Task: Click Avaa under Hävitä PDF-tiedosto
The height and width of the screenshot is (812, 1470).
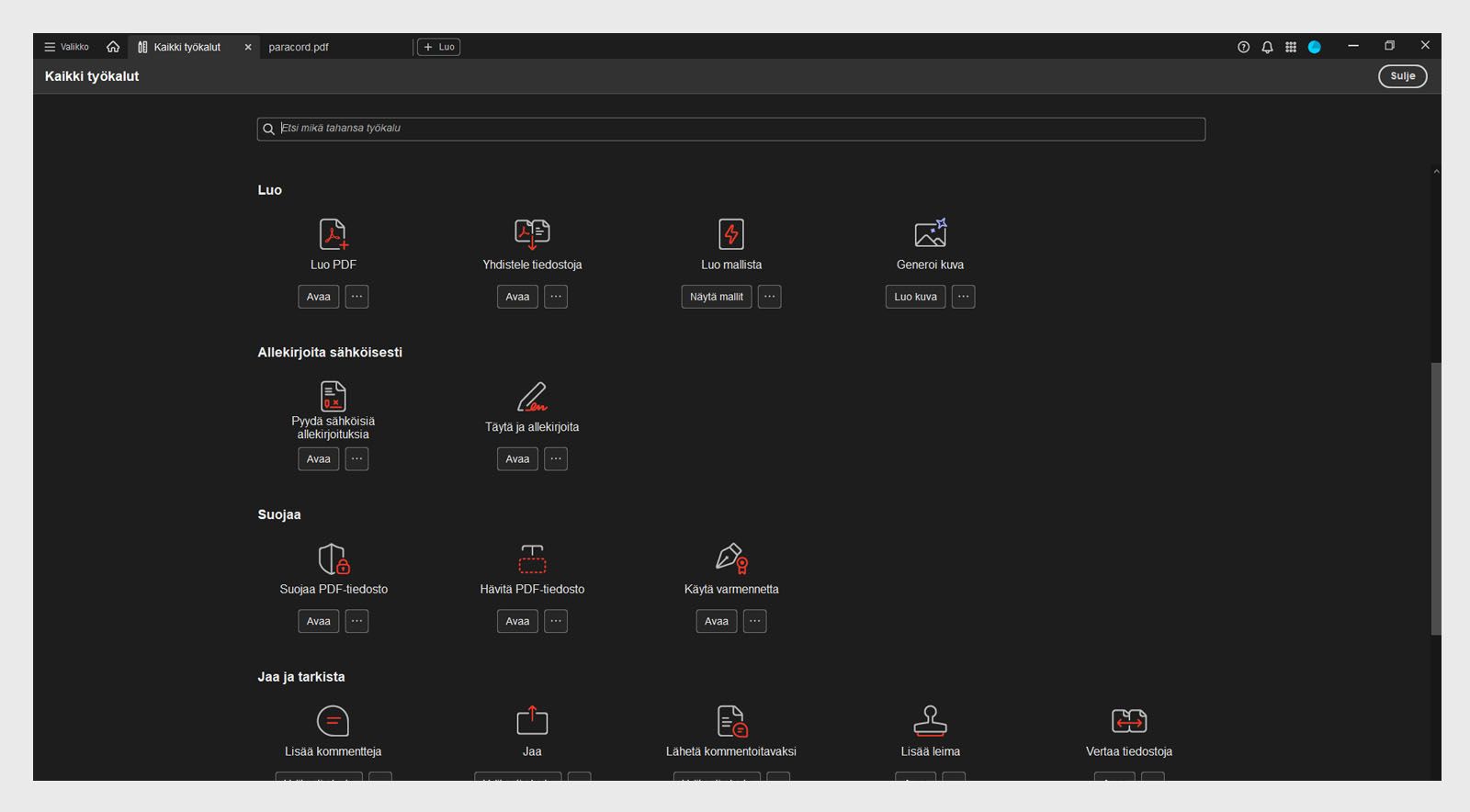Action: pos(517,622)
